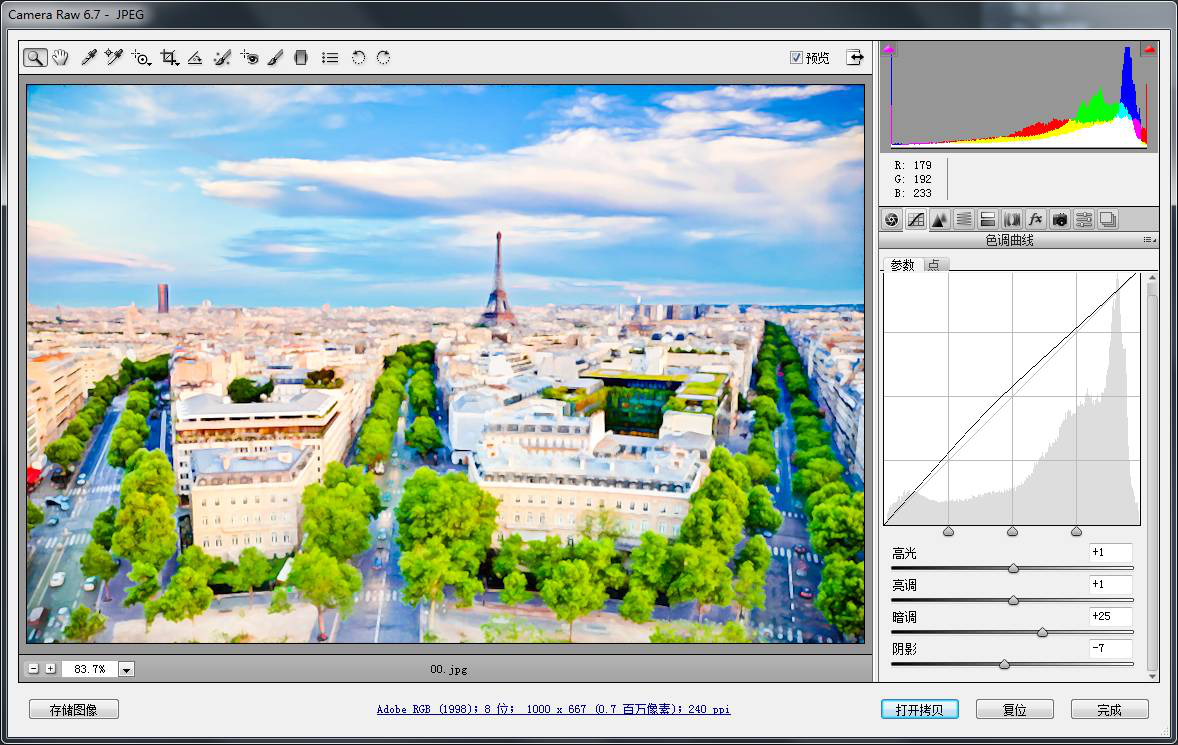Click the 打开拷贝 button

click(920, 710)
